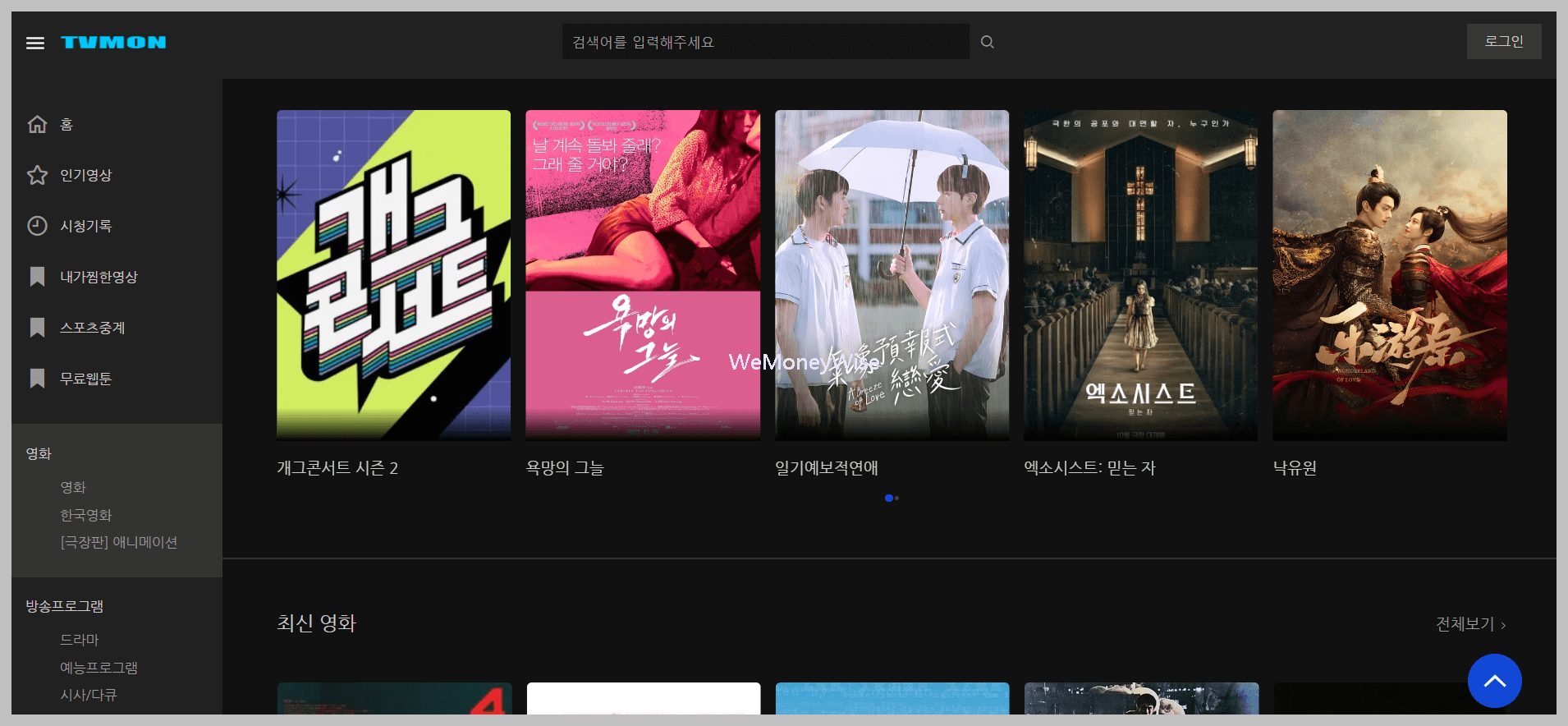
Task: Open 시청기록 in the sidebar
Action: tap(85, 226)
